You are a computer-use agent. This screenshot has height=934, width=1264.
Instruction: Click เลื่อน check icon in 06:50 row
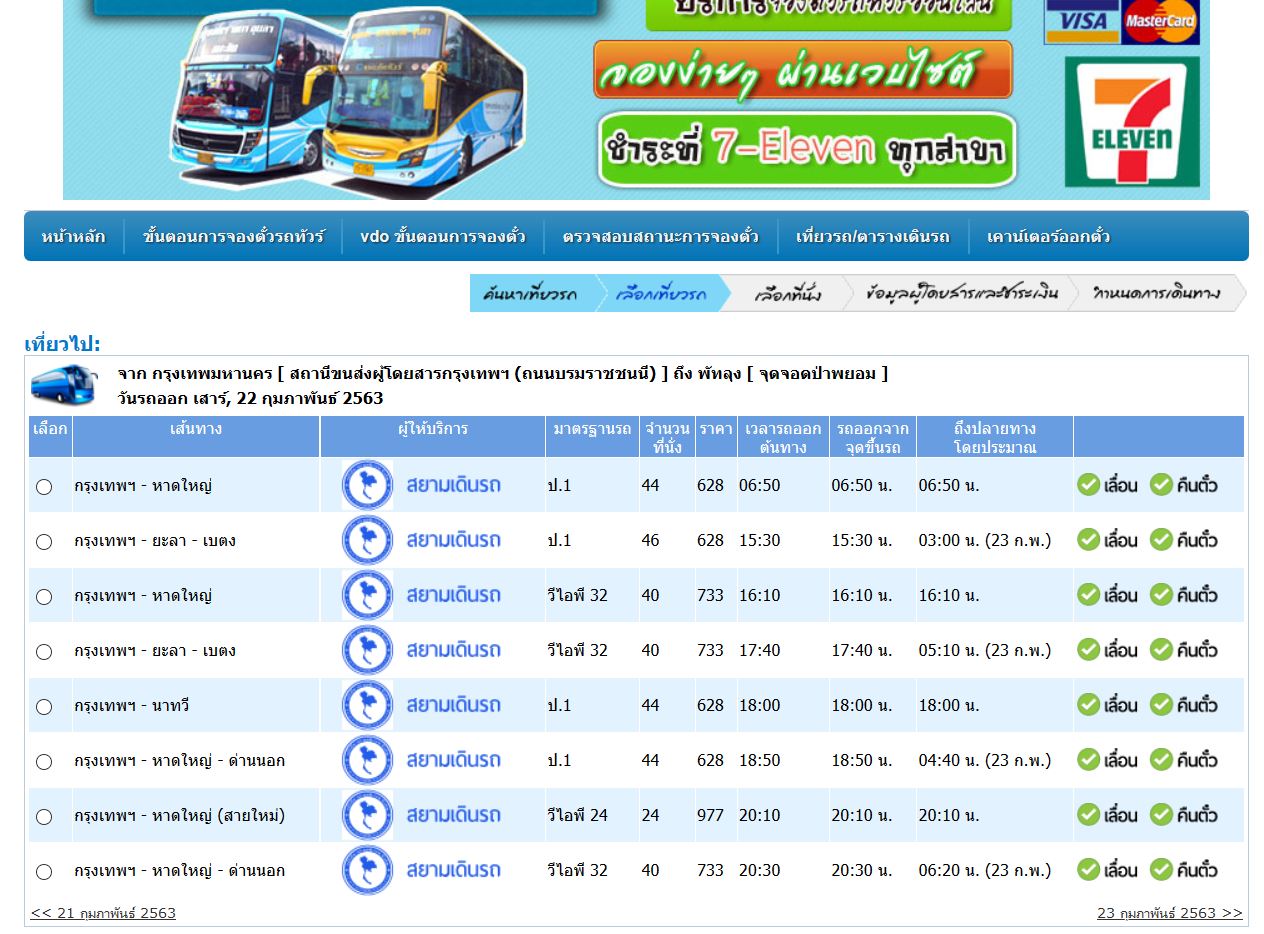point(1088,485)
